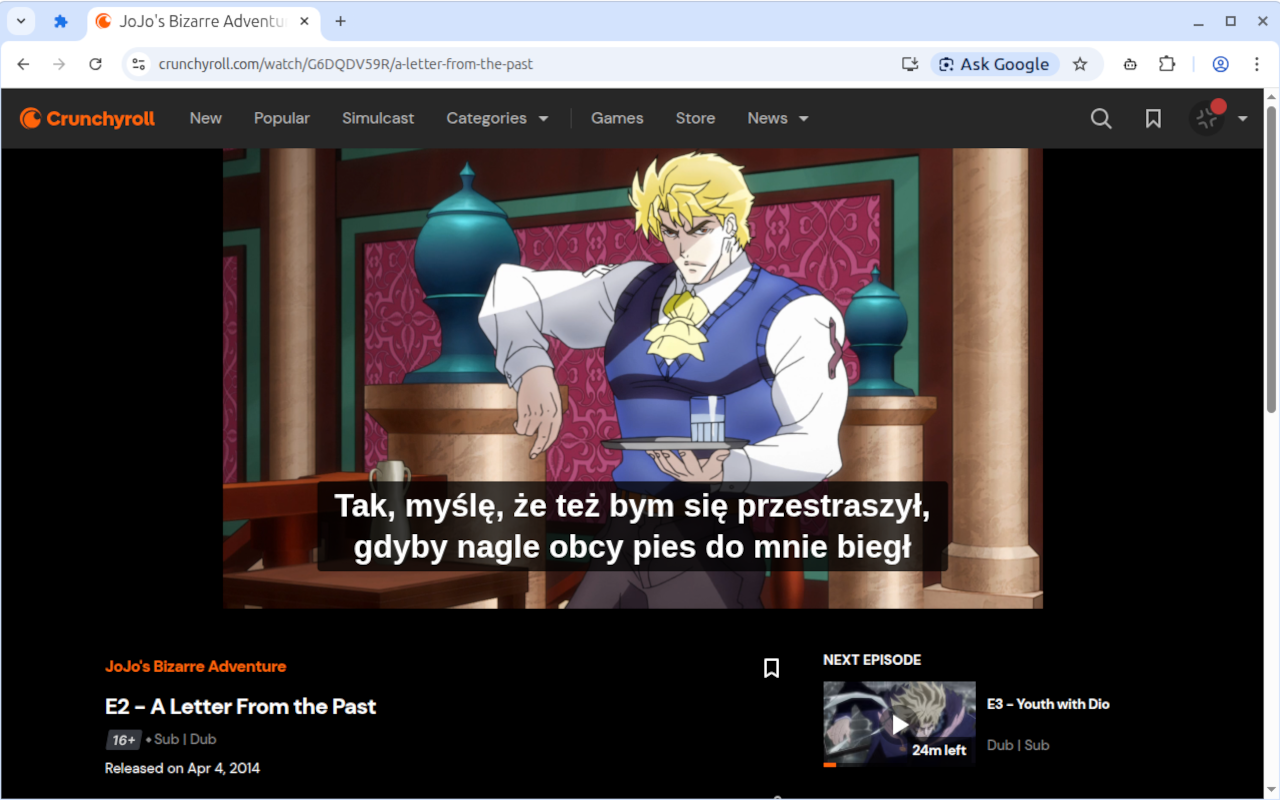This screenshot has width=1280, height=800.
Task: Click the 16+ rating badge
Action: click(x=123, y=740)
